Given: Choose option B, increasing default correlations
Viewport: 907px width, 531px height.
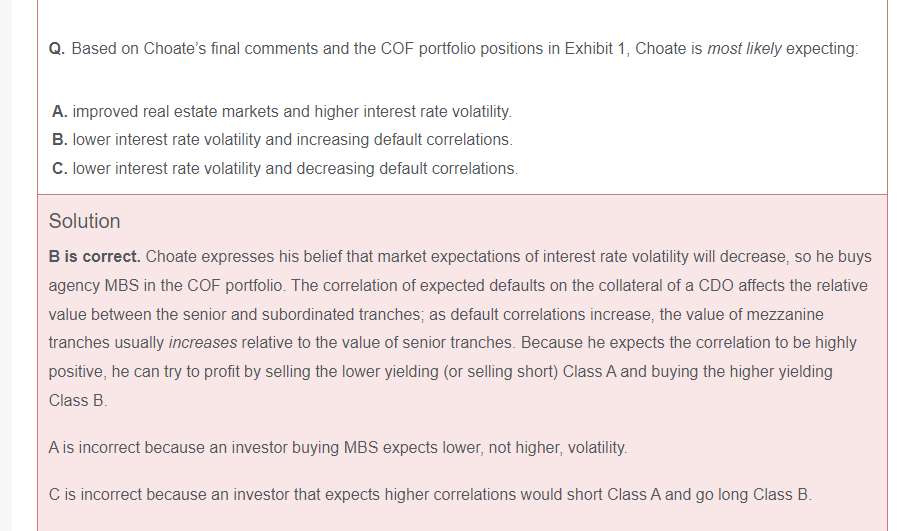Looking at the screenshot, I should (x=291, y=139).
